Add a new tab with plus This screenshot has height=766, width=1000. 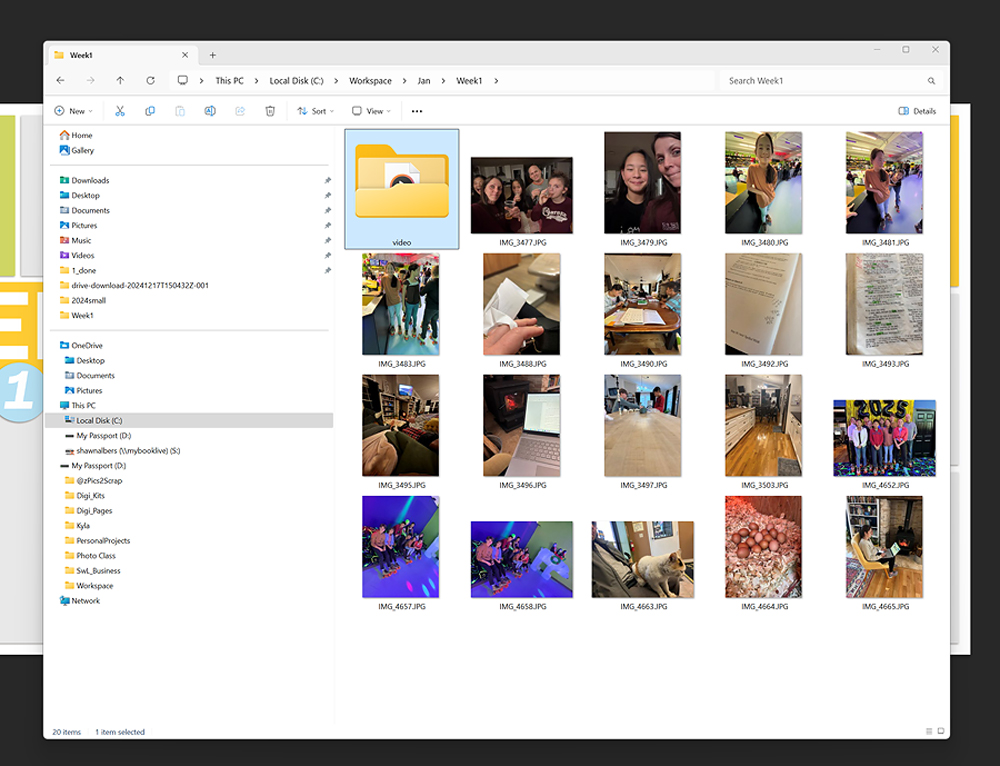tap(213, 55)
